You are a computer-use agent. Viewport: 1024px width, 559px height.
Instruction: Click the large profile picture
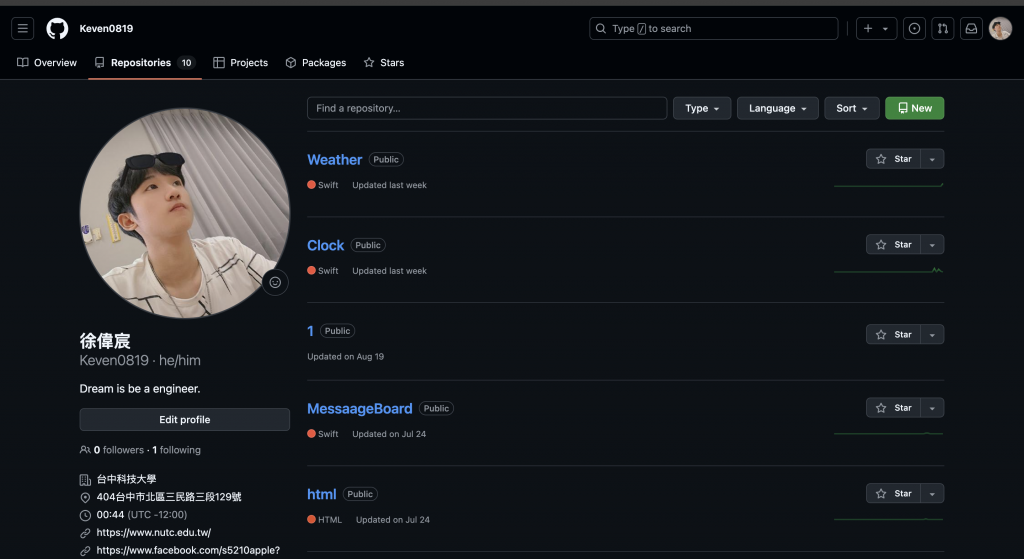[185, 214]
